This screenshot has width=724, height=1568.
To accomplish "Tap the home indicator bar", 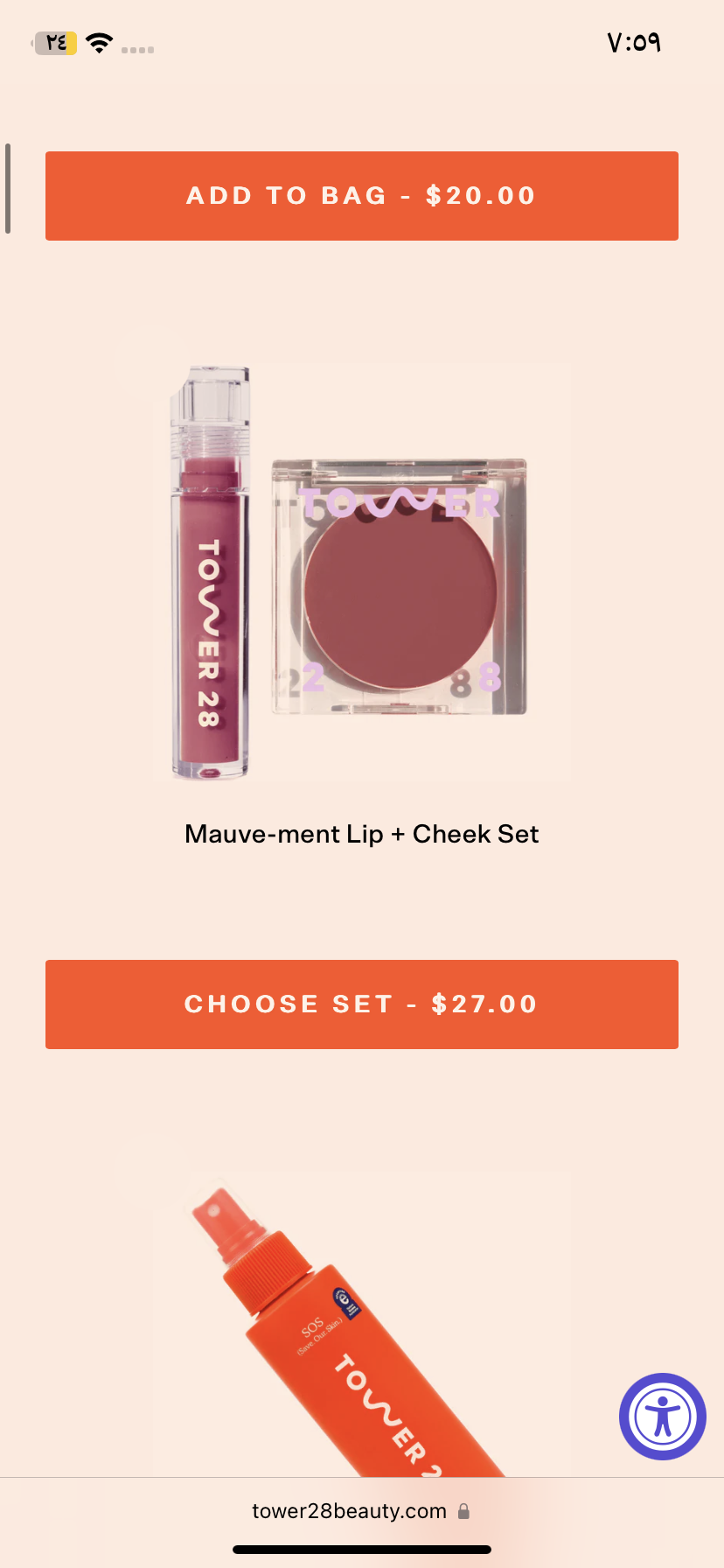I will pyautogui.click(x=362, y=1550).
